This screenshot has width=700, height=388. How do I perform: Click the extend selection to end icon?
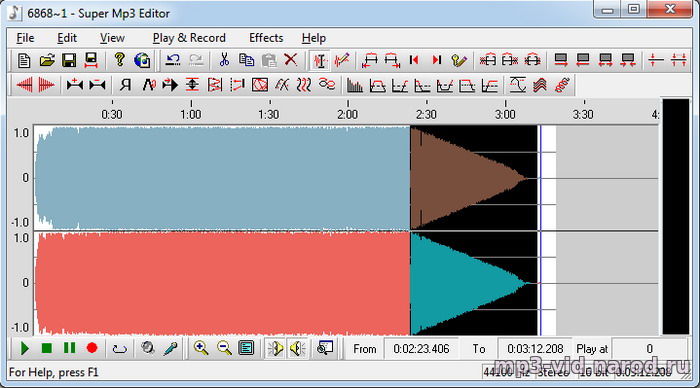click(392, 60)
